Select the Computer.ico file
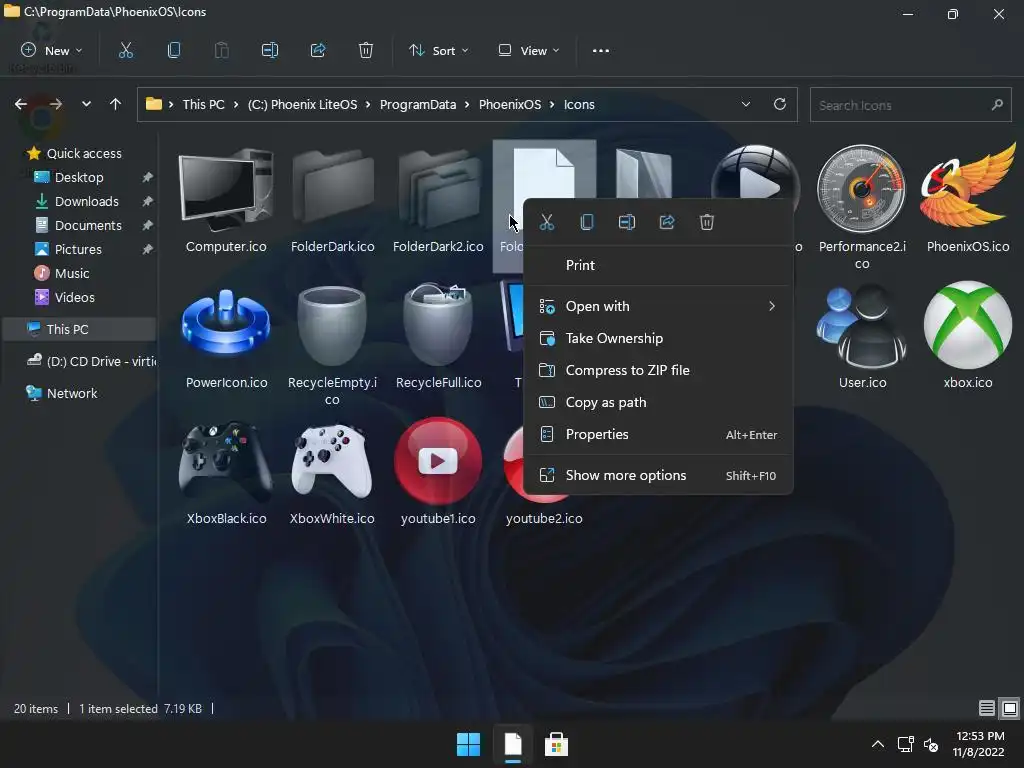Screen dimensions: 1024x768 226,199
